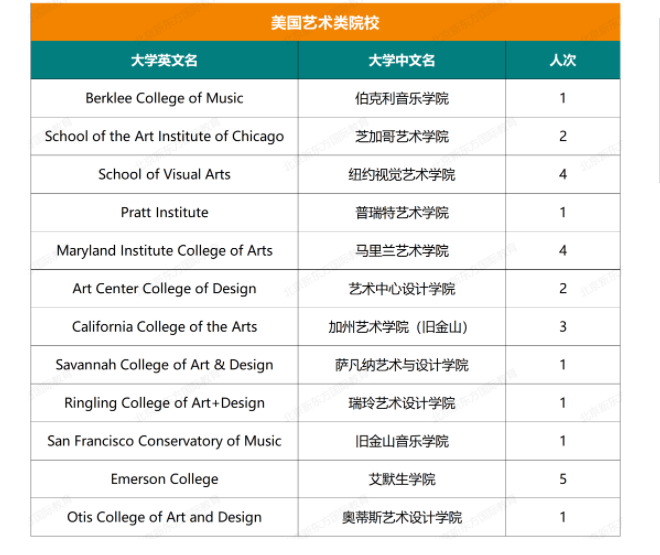
Task: Click the count 4 in Maryland Institute row
Action: (x=563, y=251)
